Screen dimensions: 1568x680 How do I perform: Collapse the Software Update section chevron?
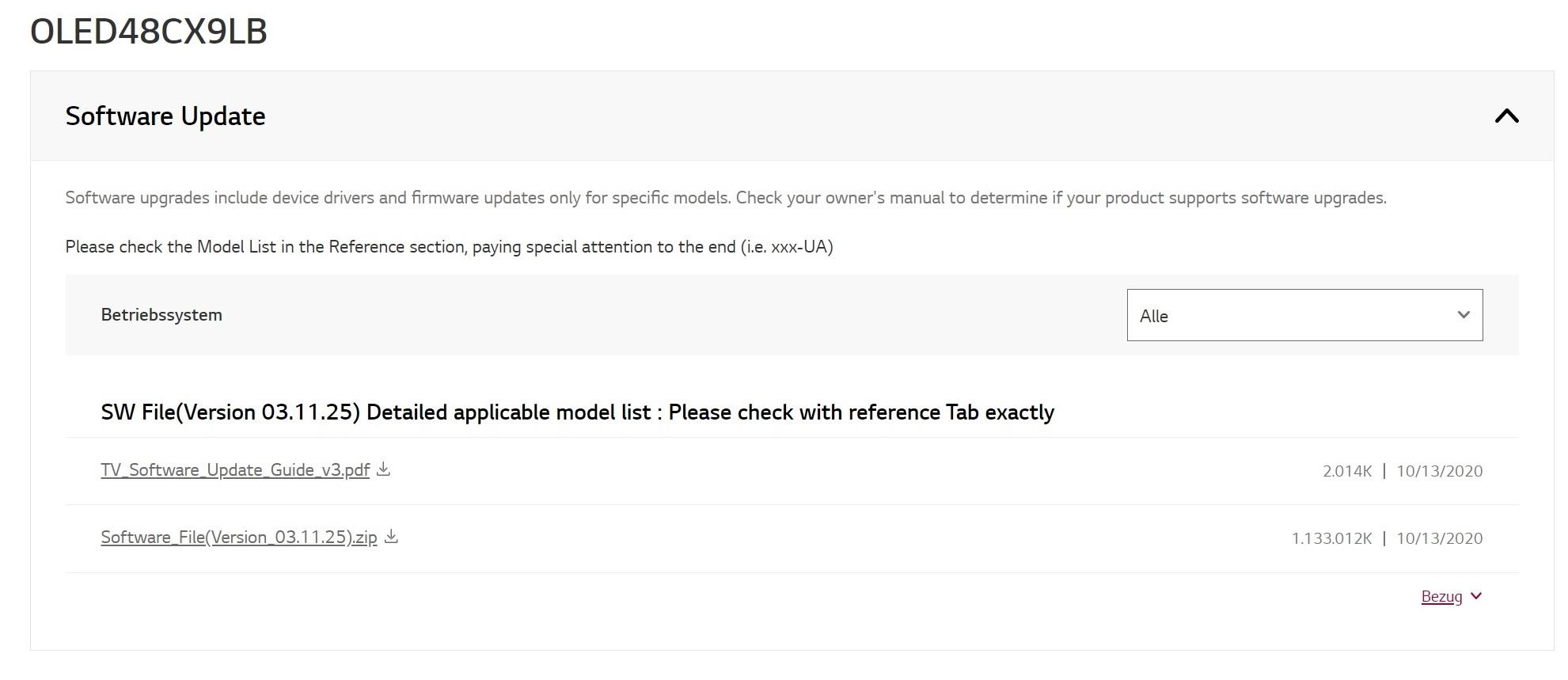click(1506, 116)
